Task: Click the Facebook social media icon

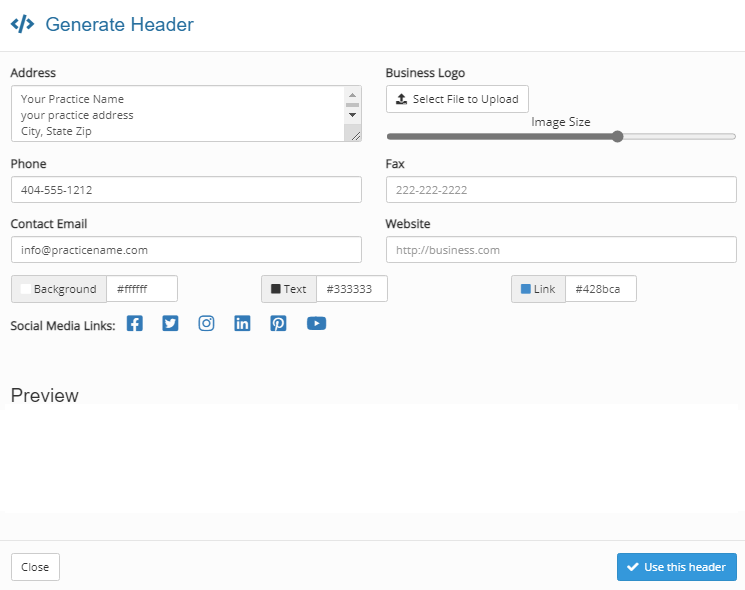Action: click(134, 324)
